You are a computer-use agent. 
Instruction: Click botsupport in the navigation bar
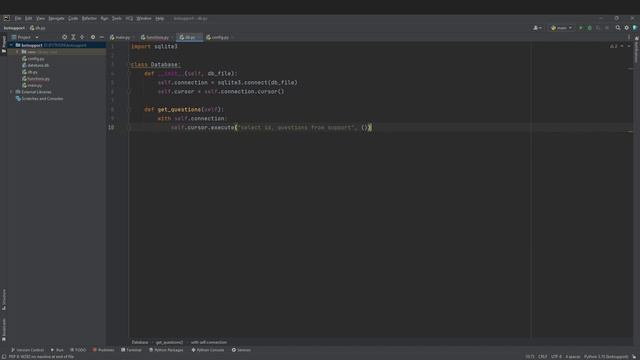coord(14,28)
